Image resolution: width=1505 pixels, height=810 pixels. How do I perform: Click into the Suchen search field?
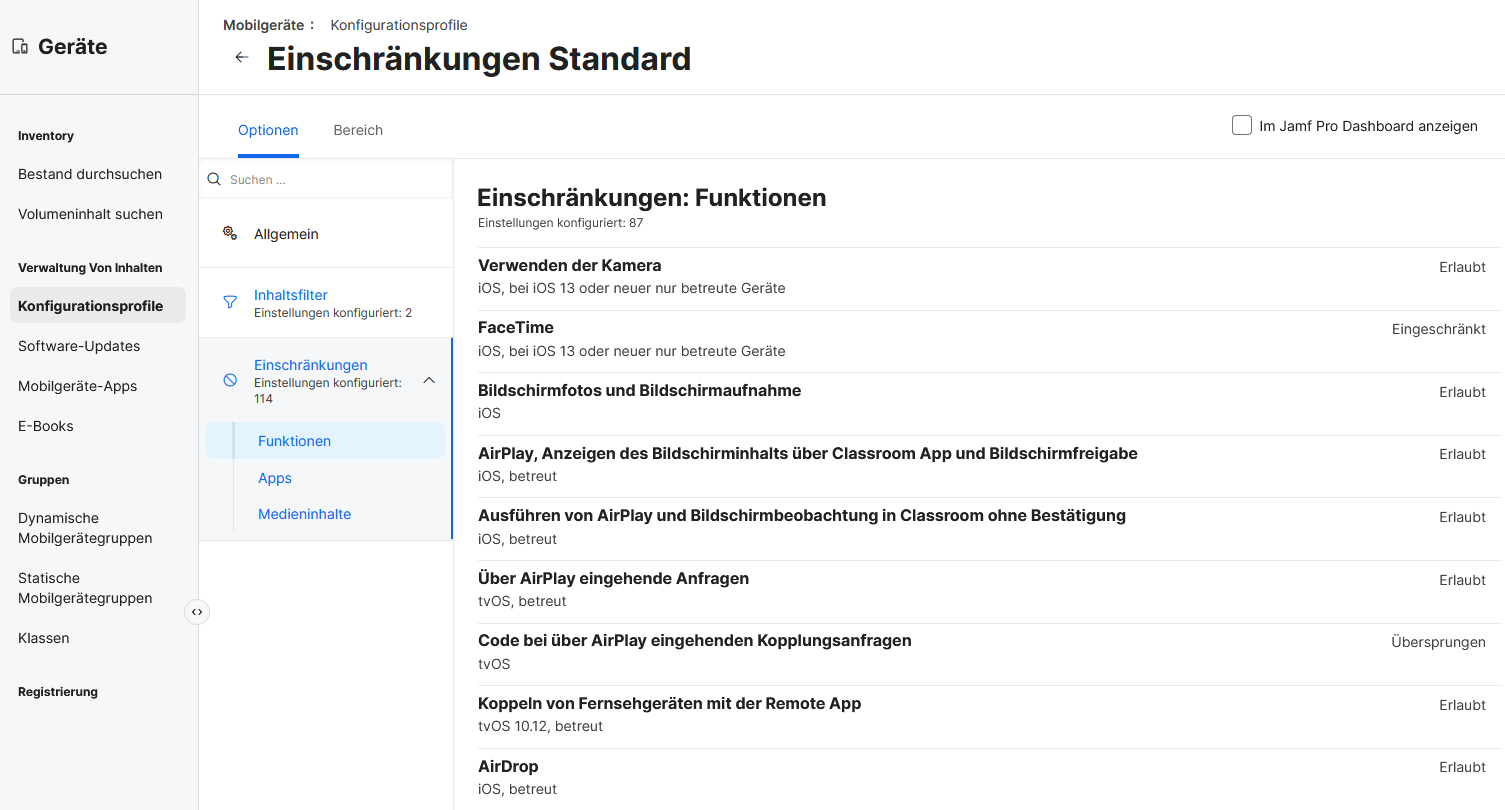(330, 180)
